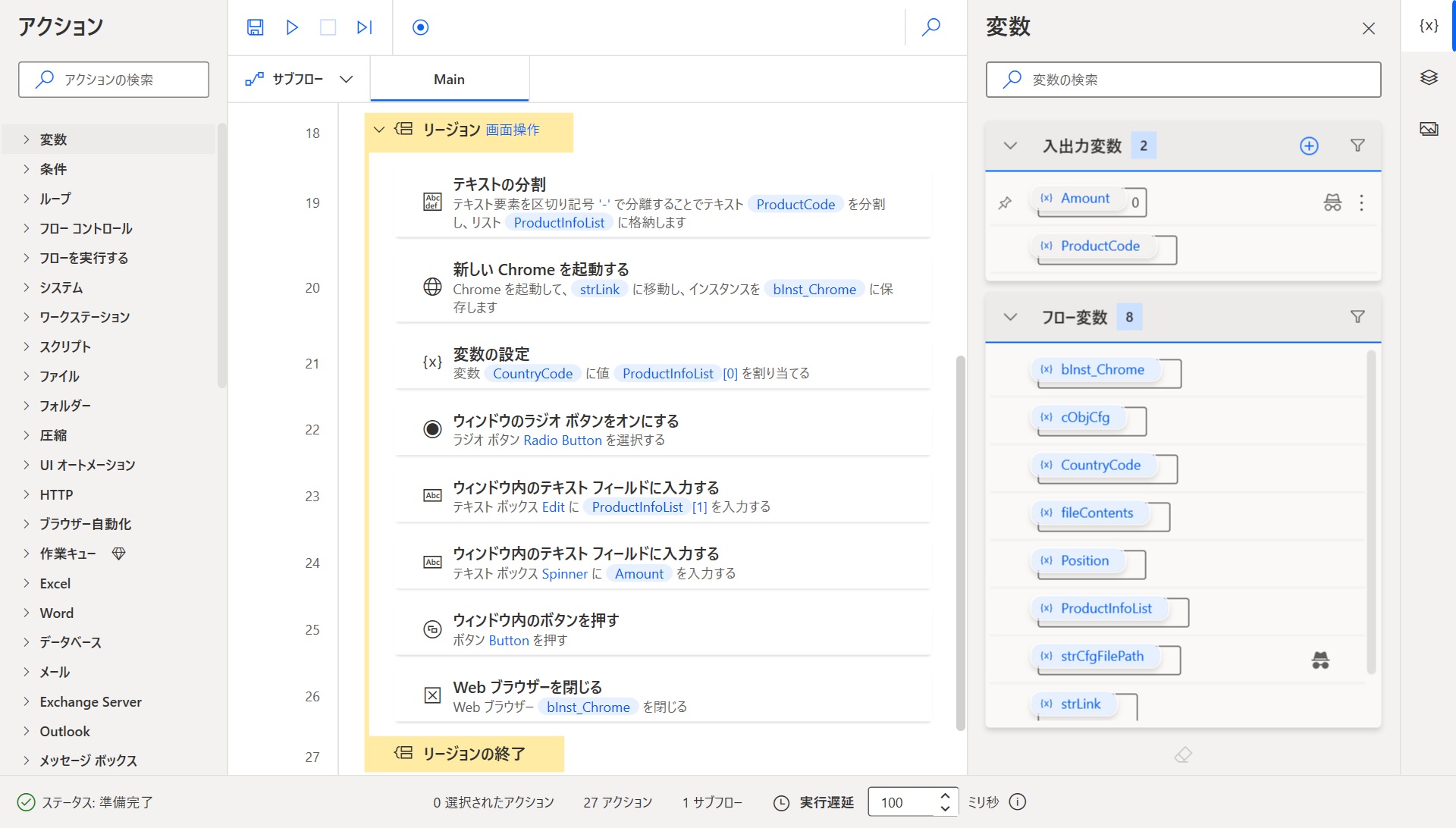The width and height of the screenshot is (1456, 828).
Task: Open the Button UI element link
Action: click(509, 641)
